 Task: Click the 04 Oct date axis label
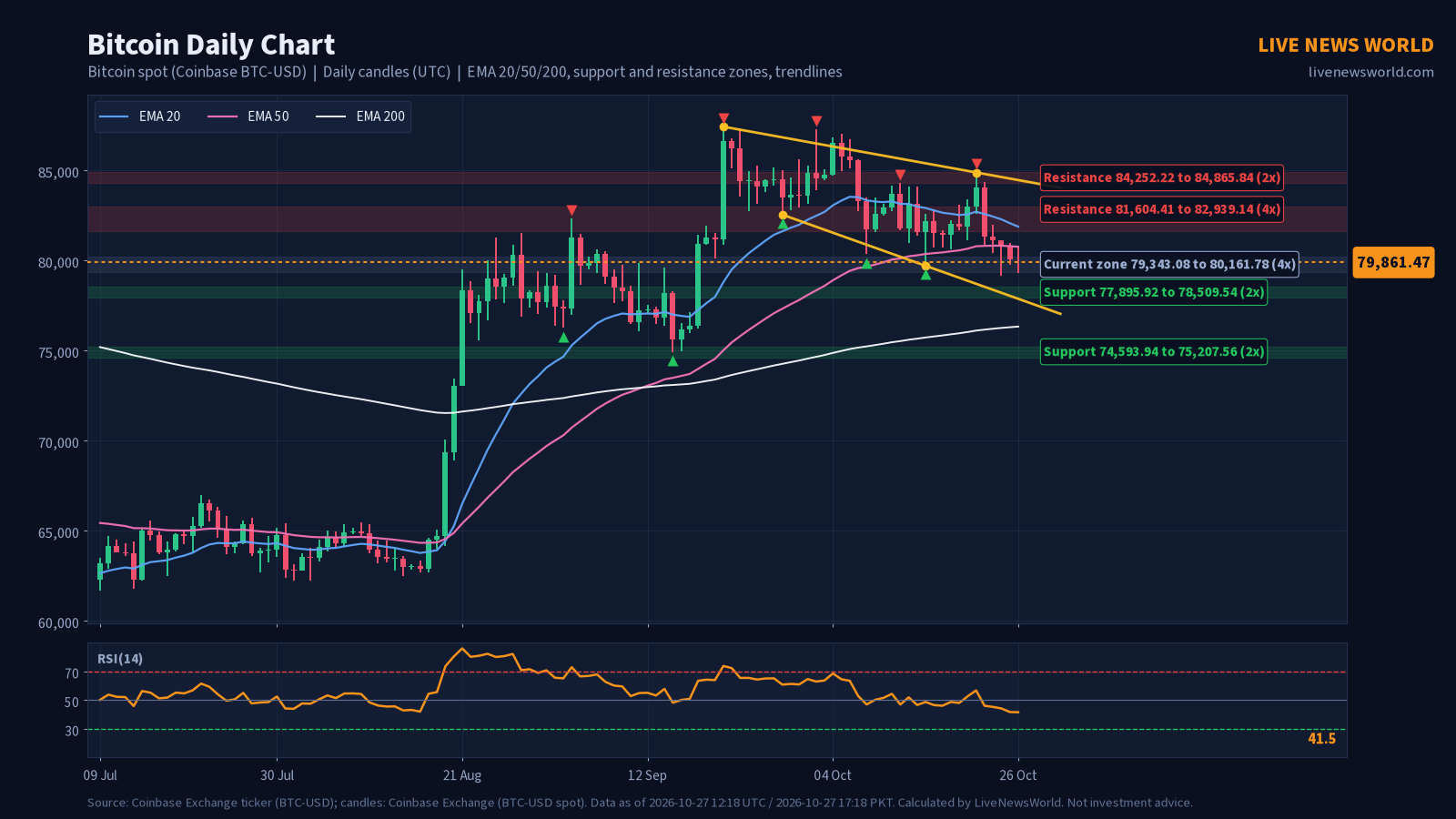[833, 775]
